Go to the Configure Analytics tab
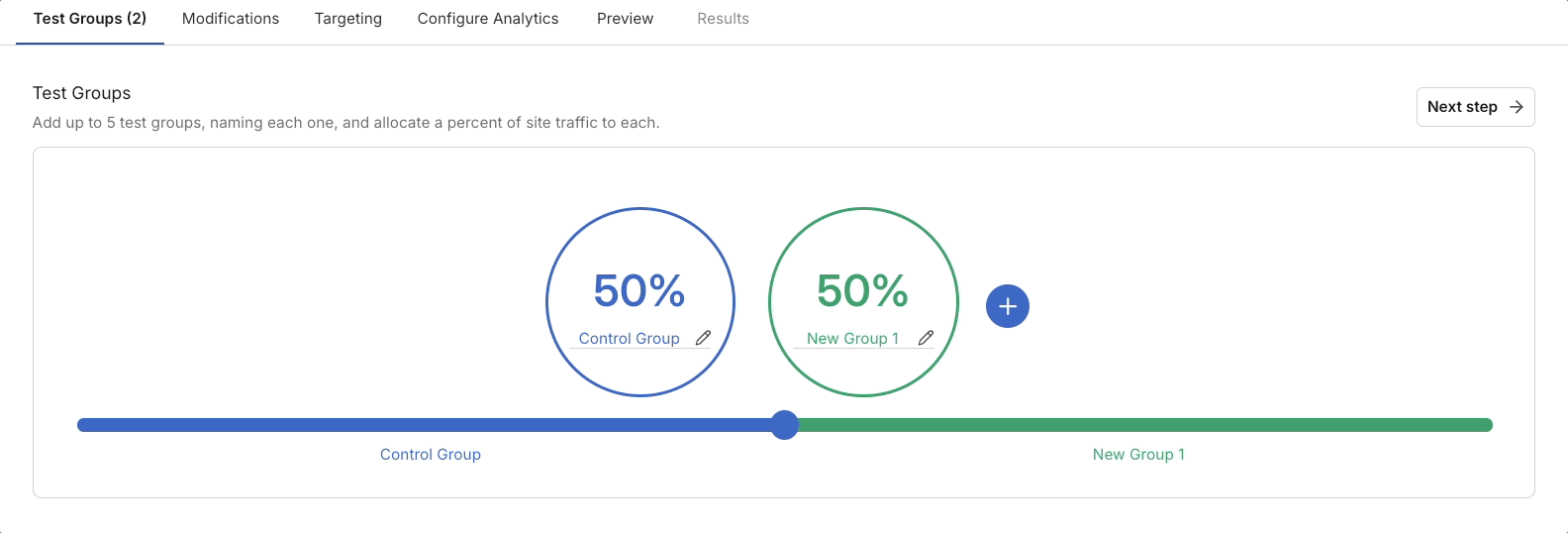The image size is (1568, 533). [488, 19]
